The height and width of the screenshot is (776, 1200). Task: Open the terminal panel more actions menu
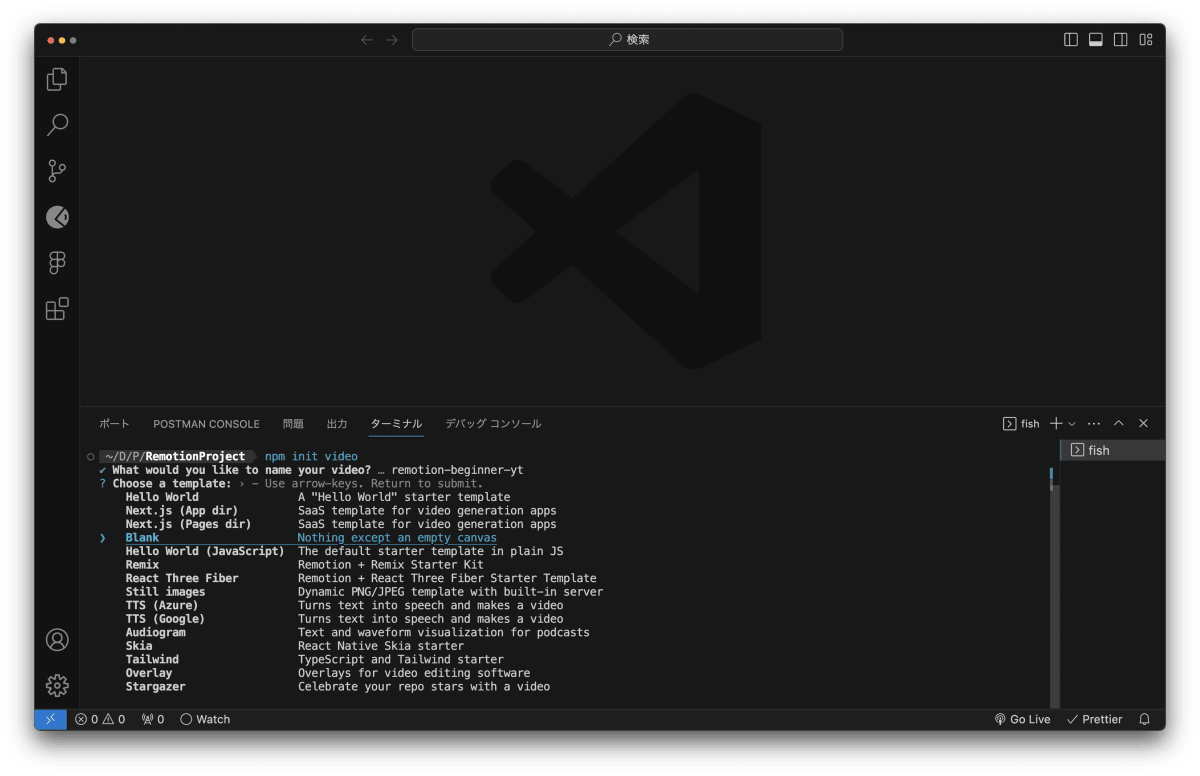tap(1094, 424)
